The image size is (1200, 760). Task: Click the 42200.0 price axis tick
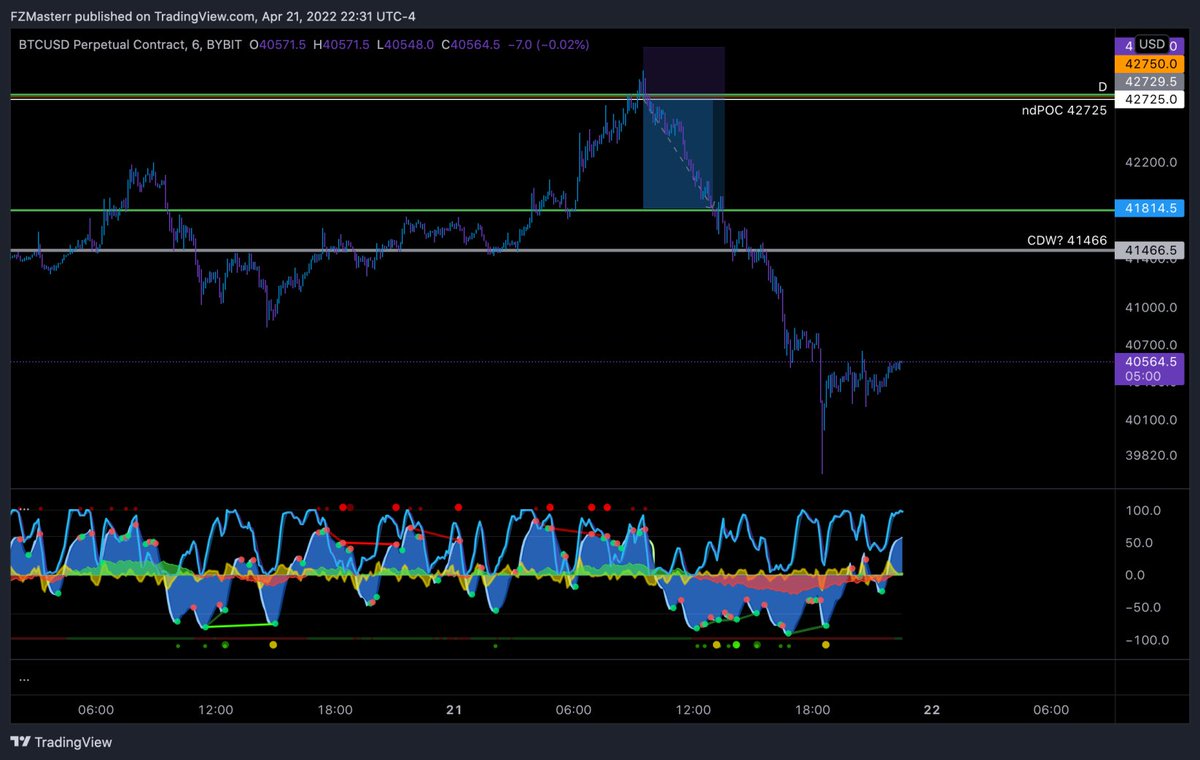1149,162
